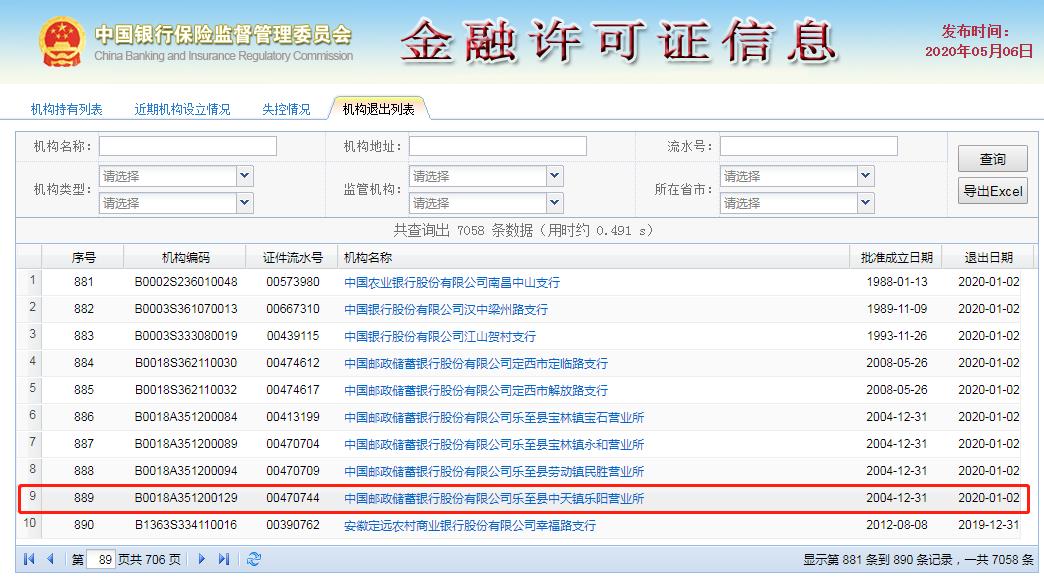The height and width of the screenshot is (578, 1044).
Task: Switch to 机构持有列表 tab
Action: pyautogui.click(x=67, y=109)
